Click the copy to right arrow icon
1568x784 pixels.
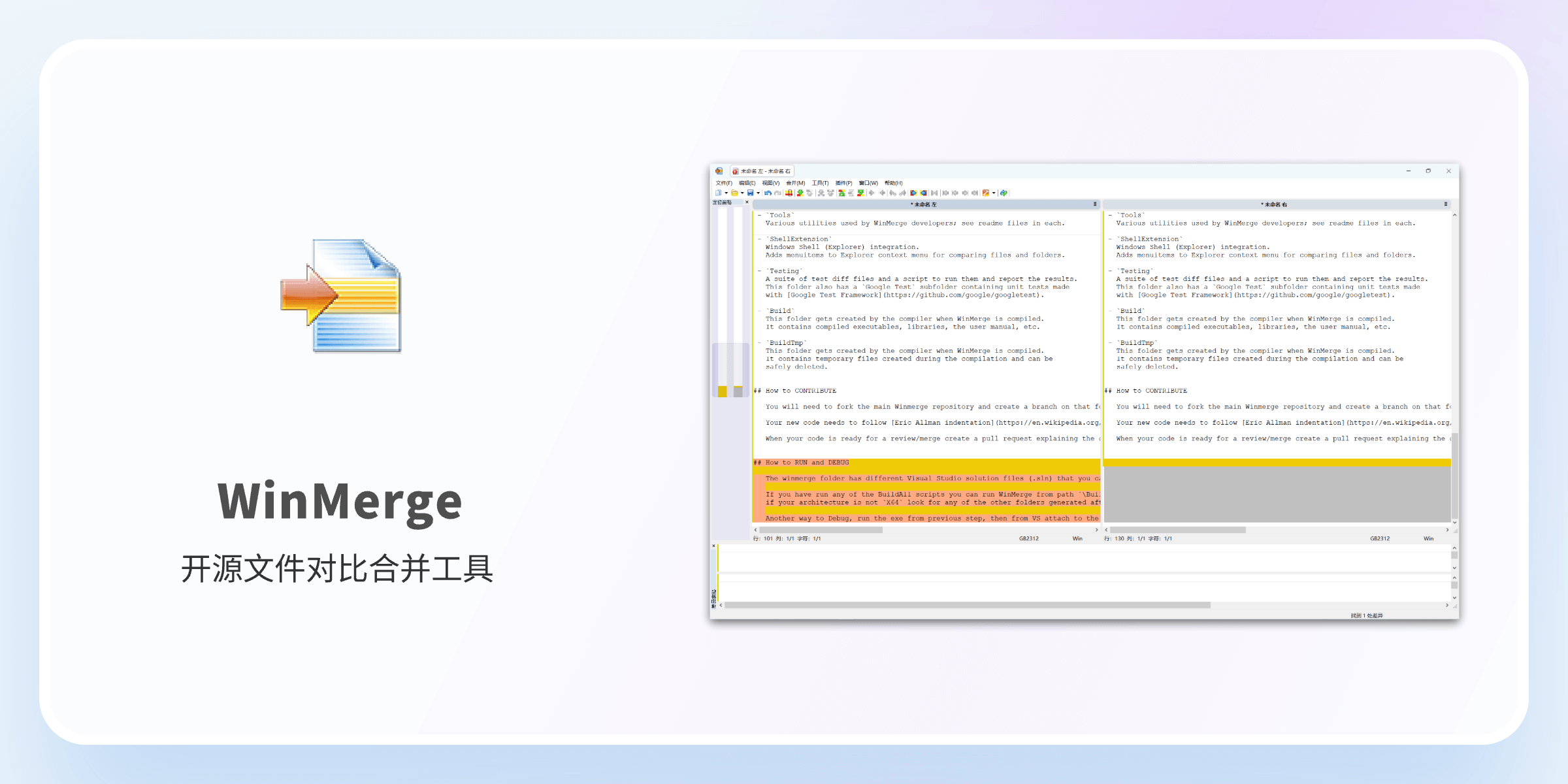coord(872,193)
